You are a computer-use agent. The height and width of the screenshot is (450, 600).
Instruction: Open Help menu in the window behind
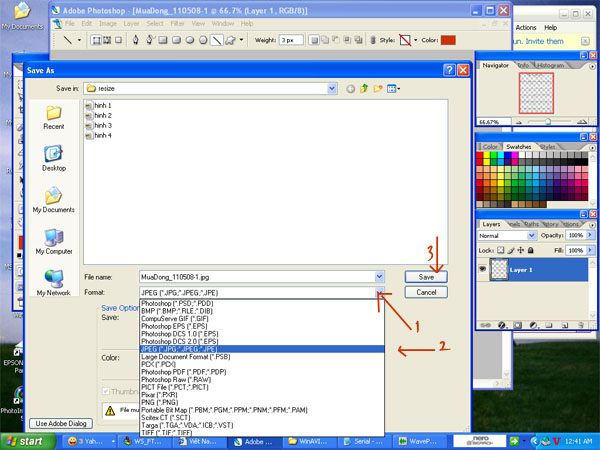(550, 28)
